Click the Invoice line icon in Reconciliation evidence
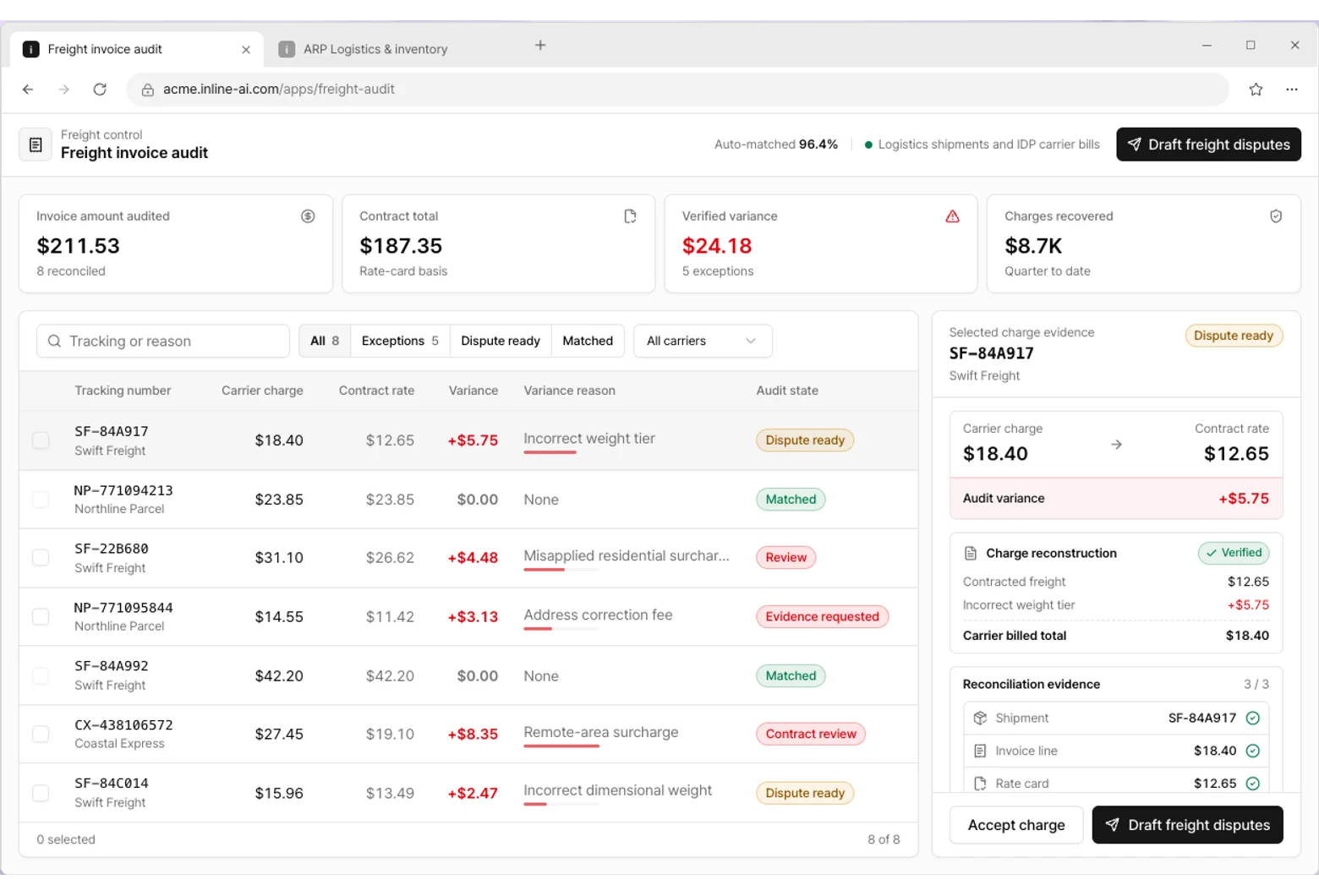The width and height of the screenshot is (1319, 896). click(980, 751)
